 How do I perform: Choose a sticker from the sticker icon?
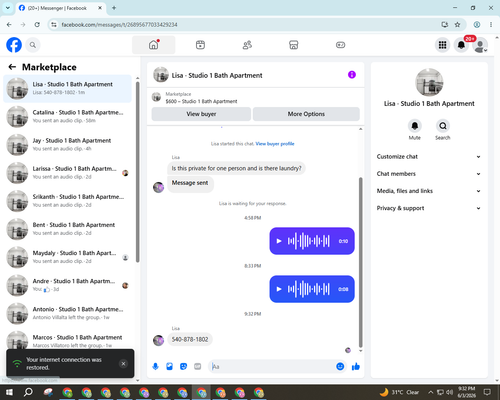point(183,367)
